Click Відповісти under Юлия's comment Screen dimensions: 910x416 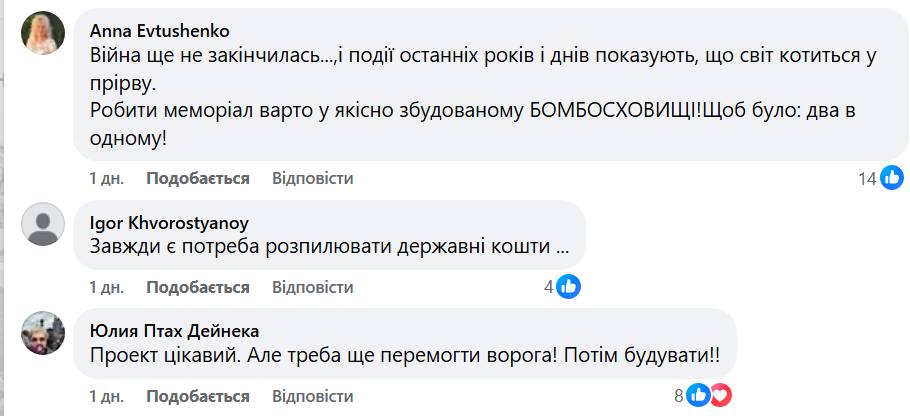pos(313,395)
